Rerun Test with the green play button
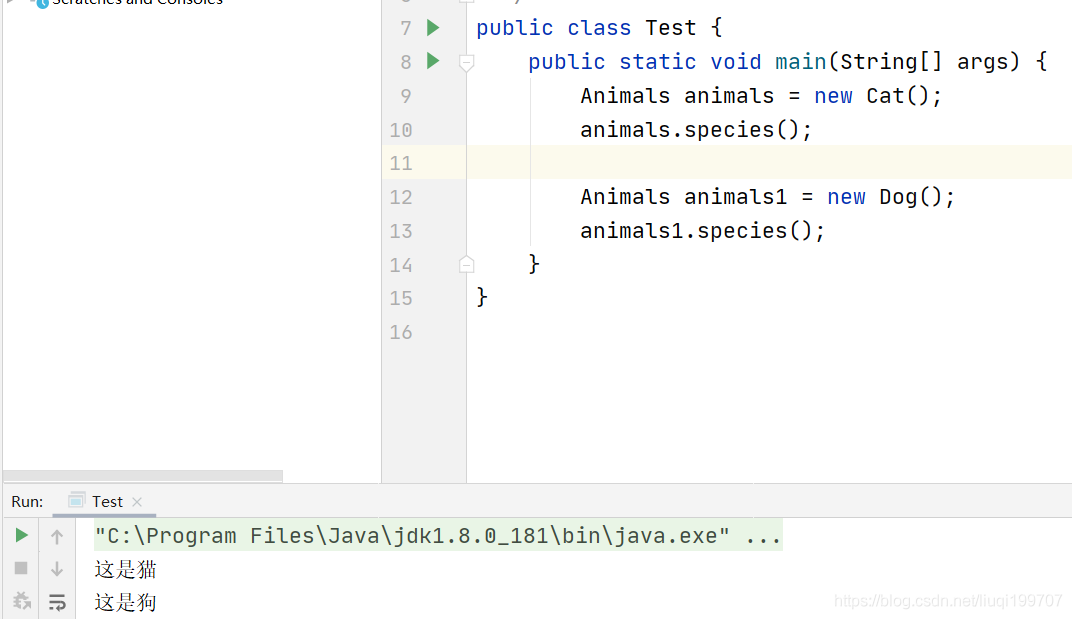 click(21, 535)
